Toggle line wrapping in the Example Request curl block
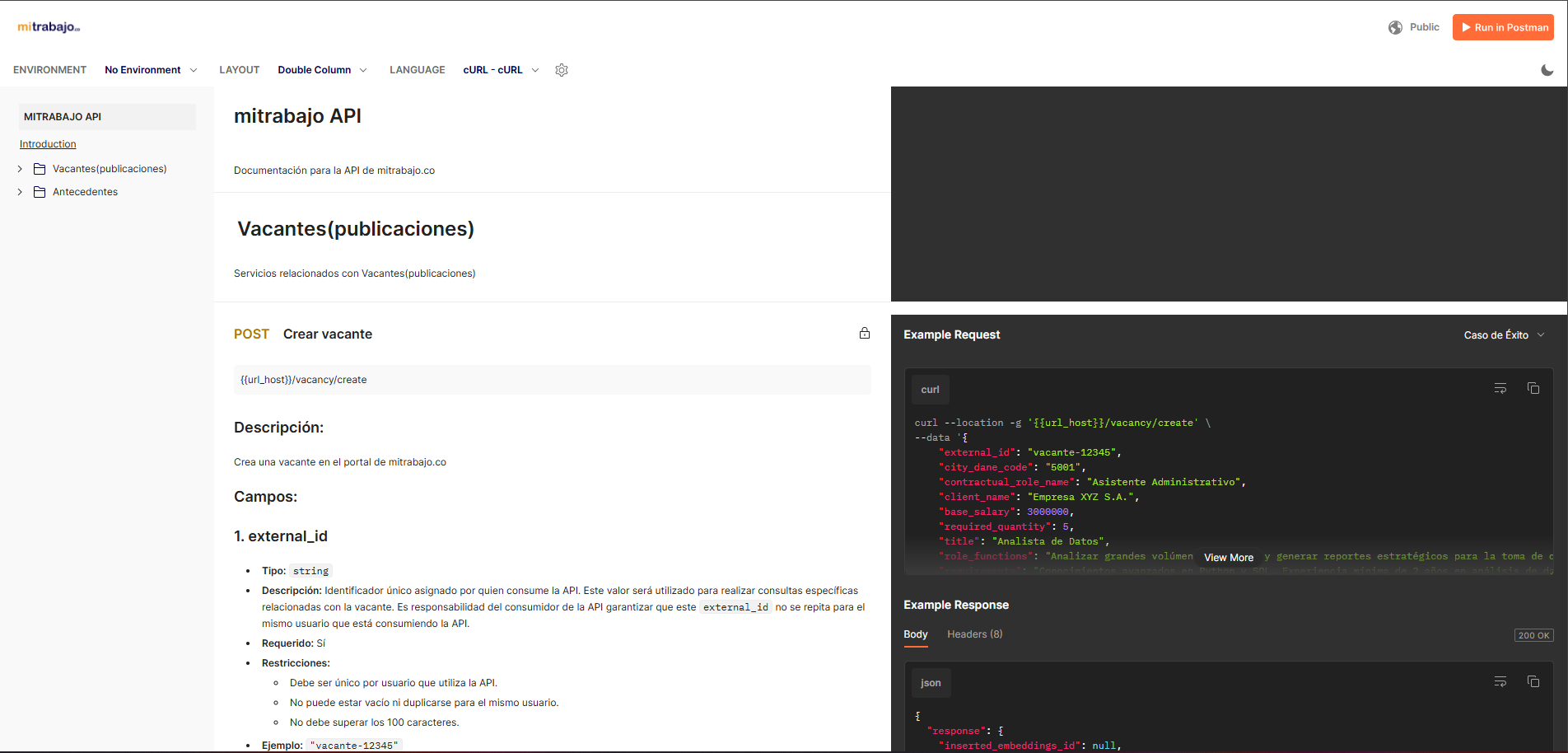Image resolution: width=1568 pixels, height=753 pixels. 1500,388
